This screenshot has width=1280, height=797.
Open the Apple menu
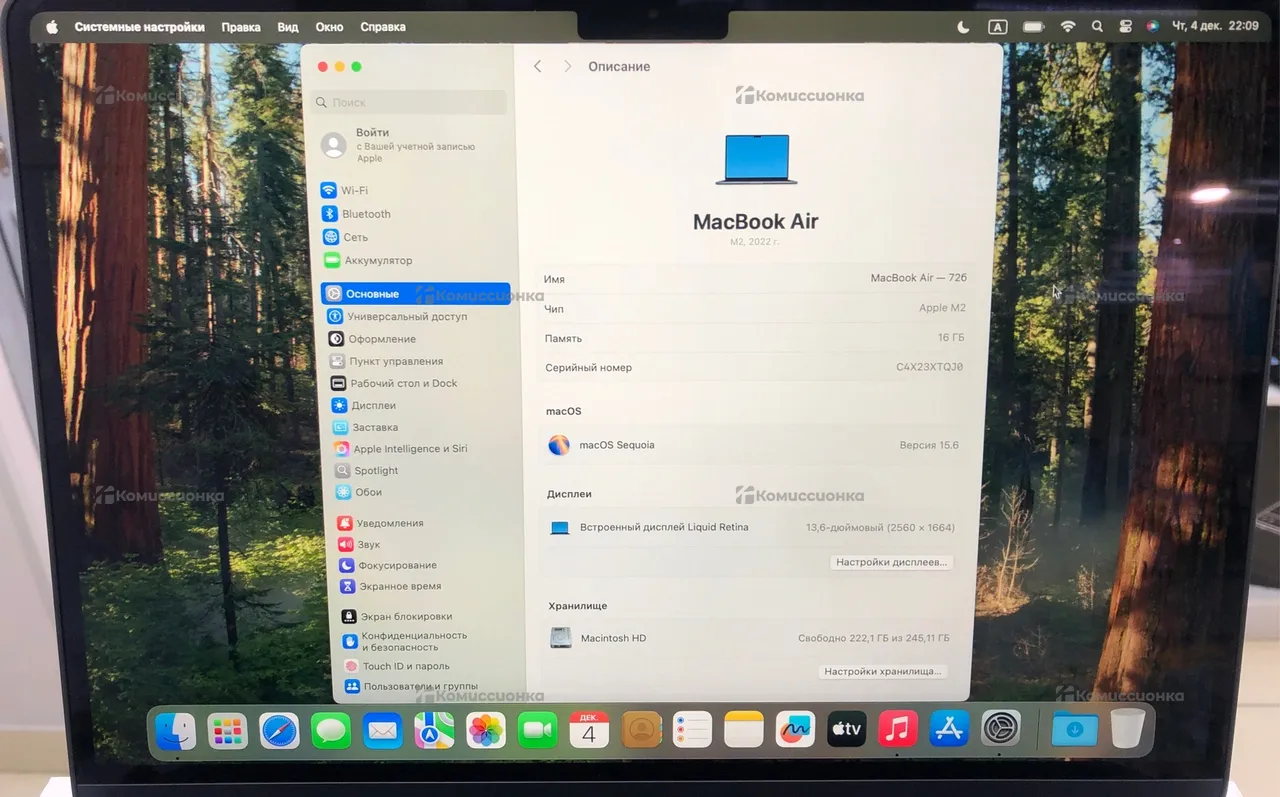point(52,27)
